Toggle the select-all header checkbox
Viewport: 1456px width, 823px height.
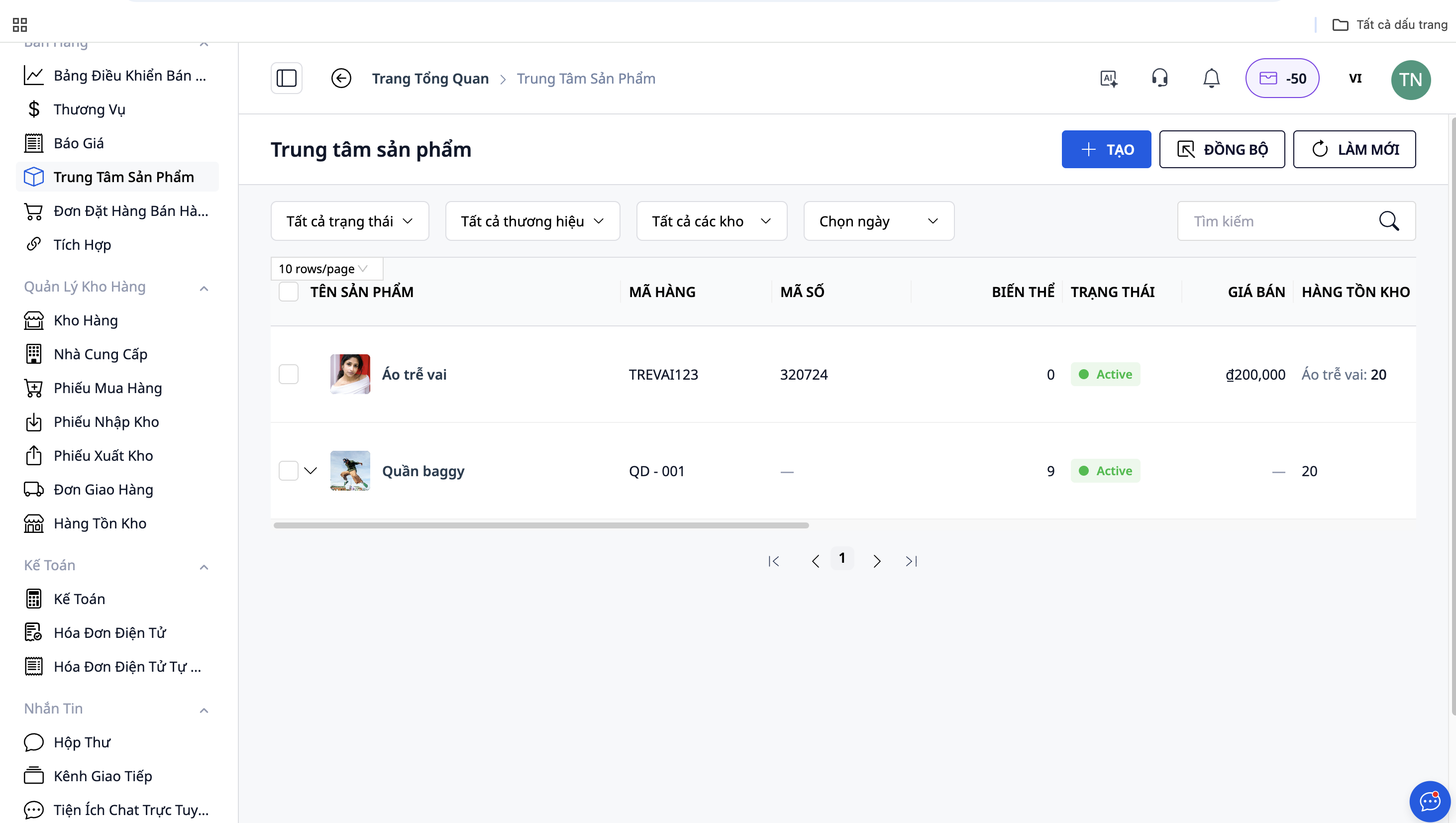point(288,292)
